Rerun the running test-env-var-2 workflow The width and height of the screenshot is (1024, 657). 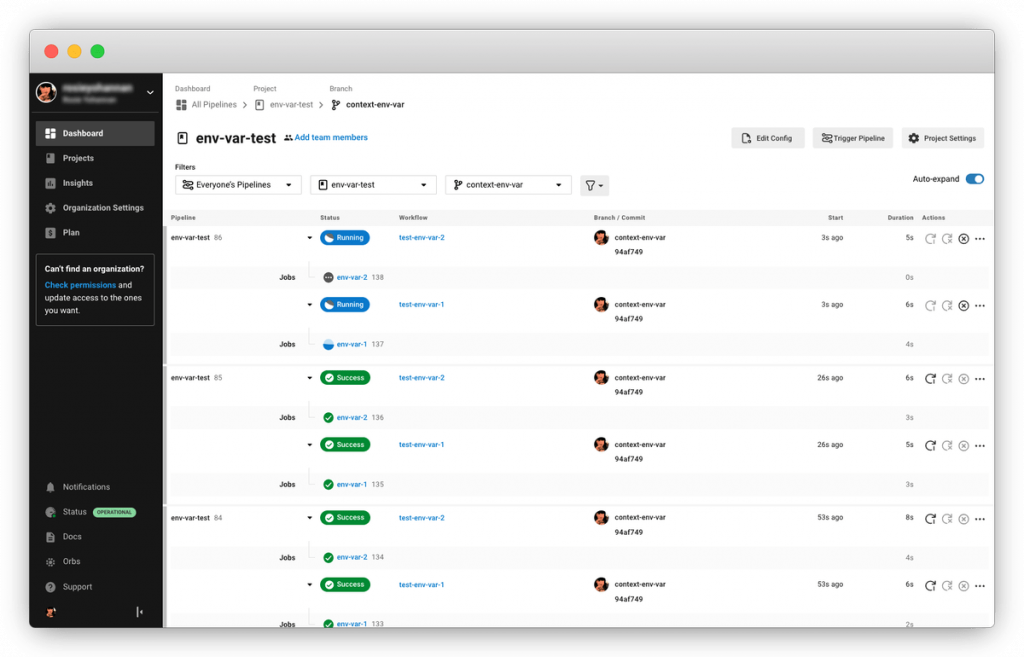click(x=932, y=238)
